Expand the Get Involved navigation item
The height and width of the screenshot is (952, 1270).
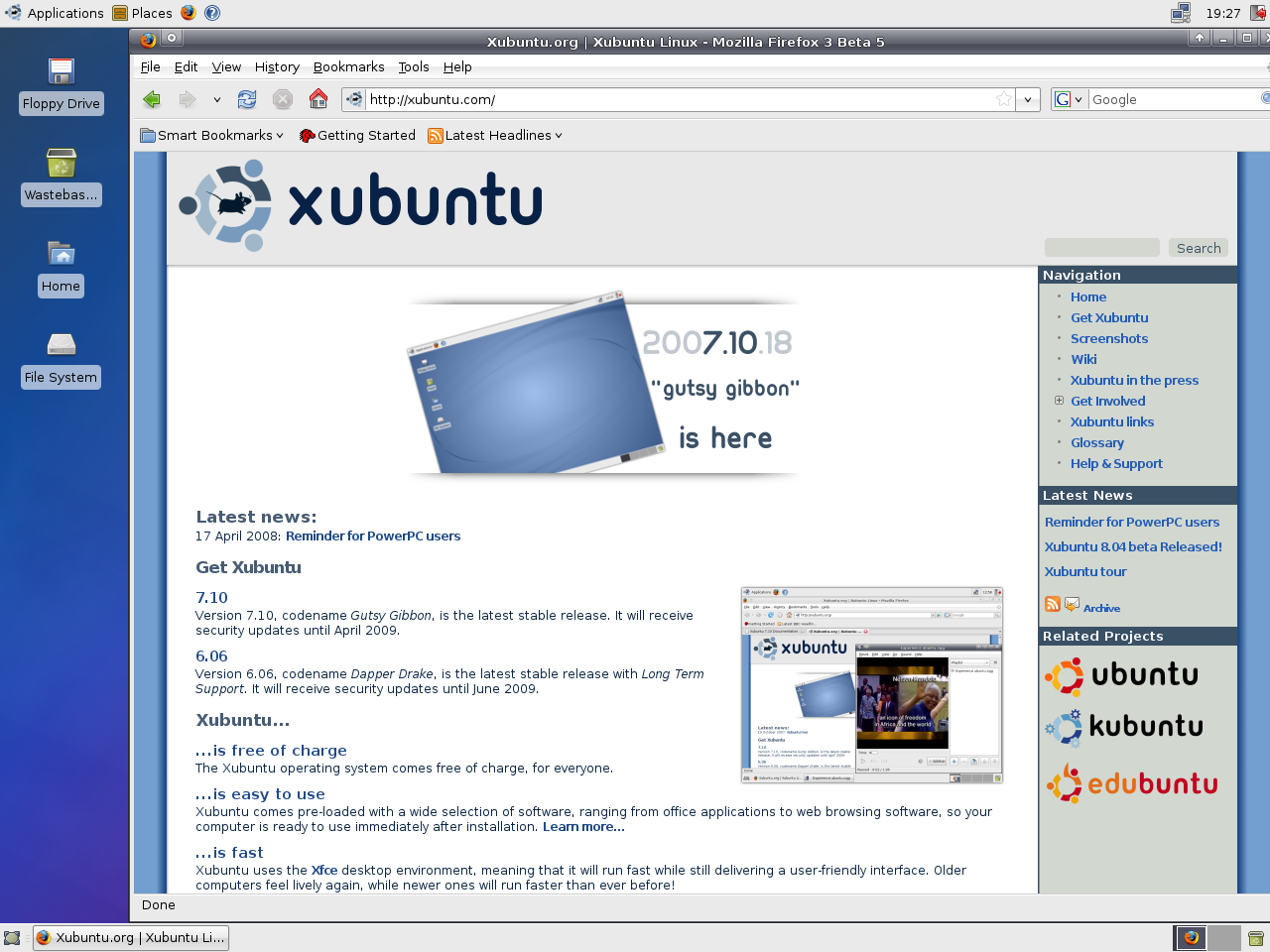coord(1059,401)
